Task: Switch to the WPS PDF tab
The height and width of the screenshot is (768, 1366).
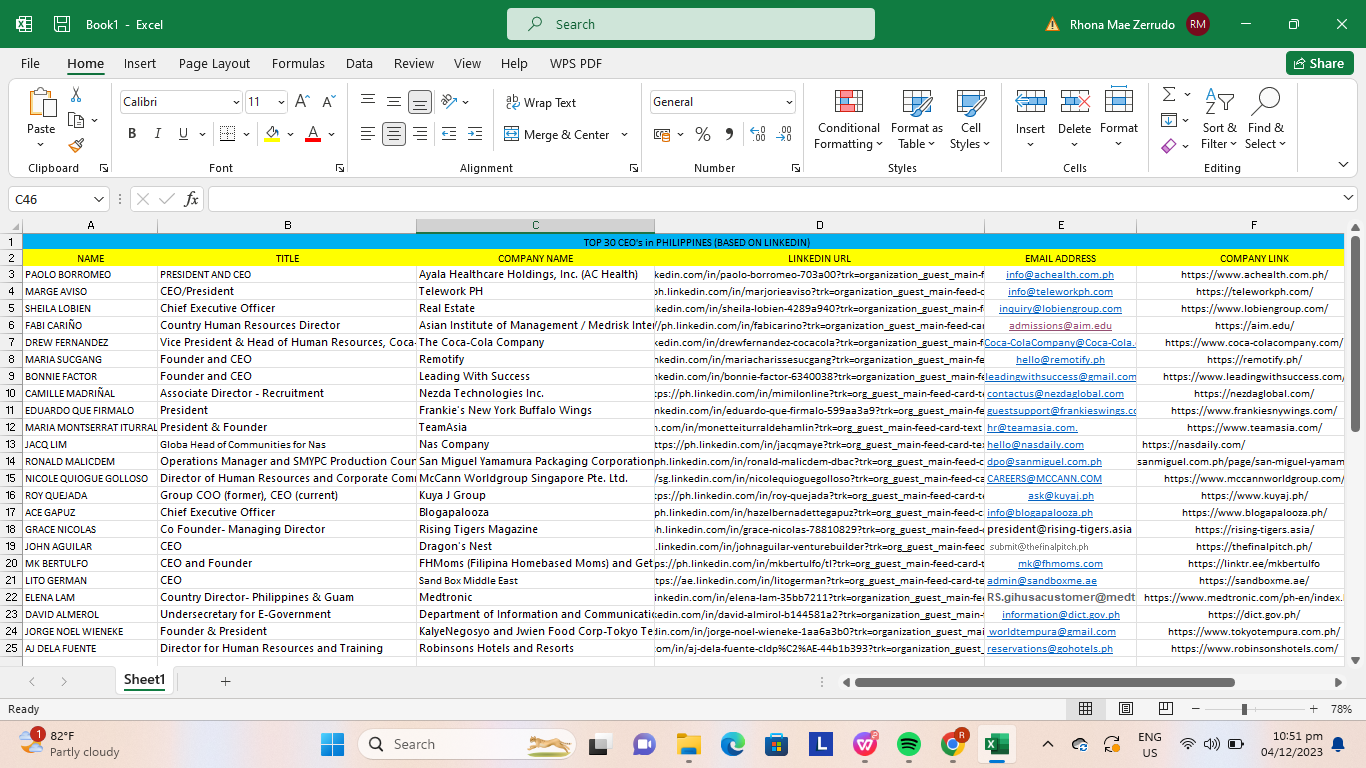Action: pyautogui.click(x=576, y=63)
